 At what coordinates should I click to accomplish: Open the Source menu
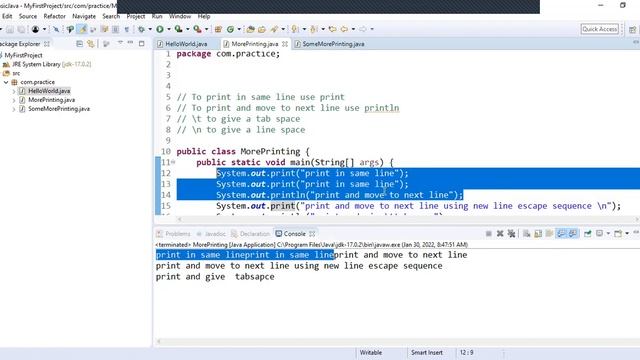tap(28, 16)
